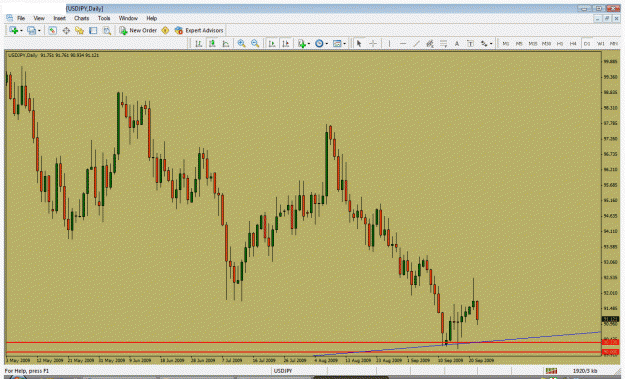Click the Profiles icon
The height and width of the screenshot is (379, 625).
click(x=31, y=30)
